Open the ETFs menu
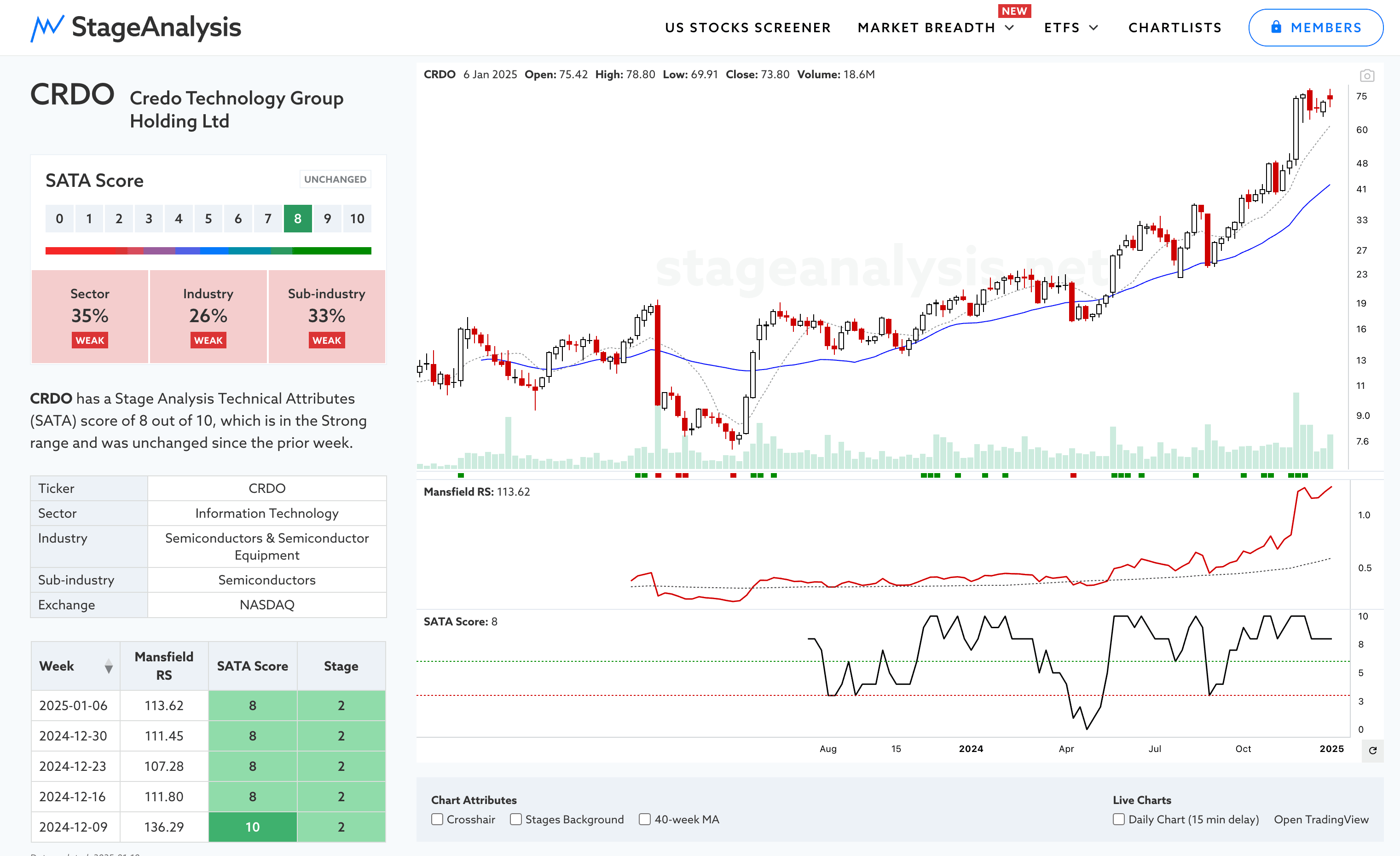Viewport: 1400px width, 856px height. (x=1061, y=28)
